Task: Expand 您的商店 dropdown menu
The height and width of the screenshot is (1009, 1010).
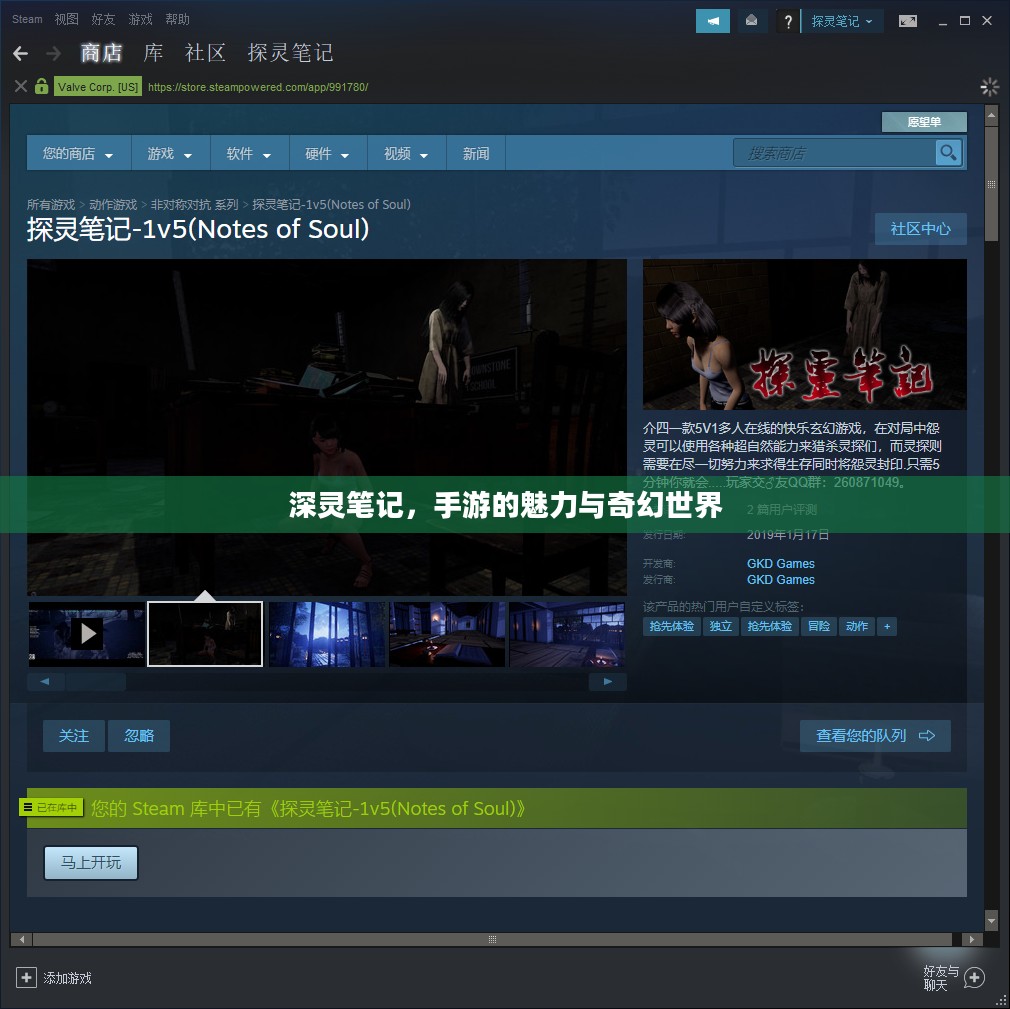Action: coord(79,153)
